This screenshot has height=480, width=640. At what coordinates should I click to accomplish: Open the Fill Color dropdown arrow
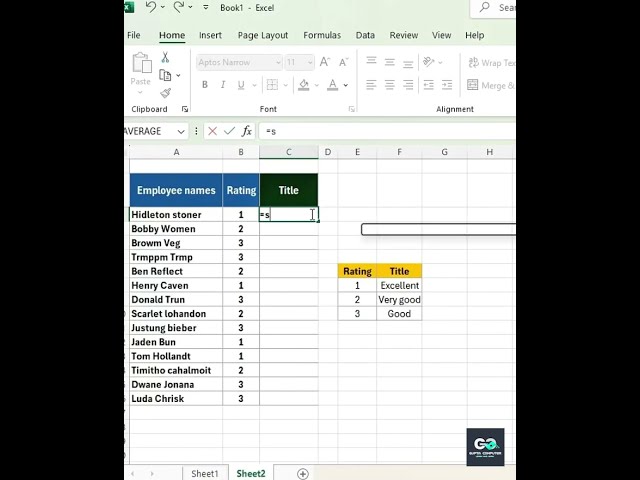point(316,85)
